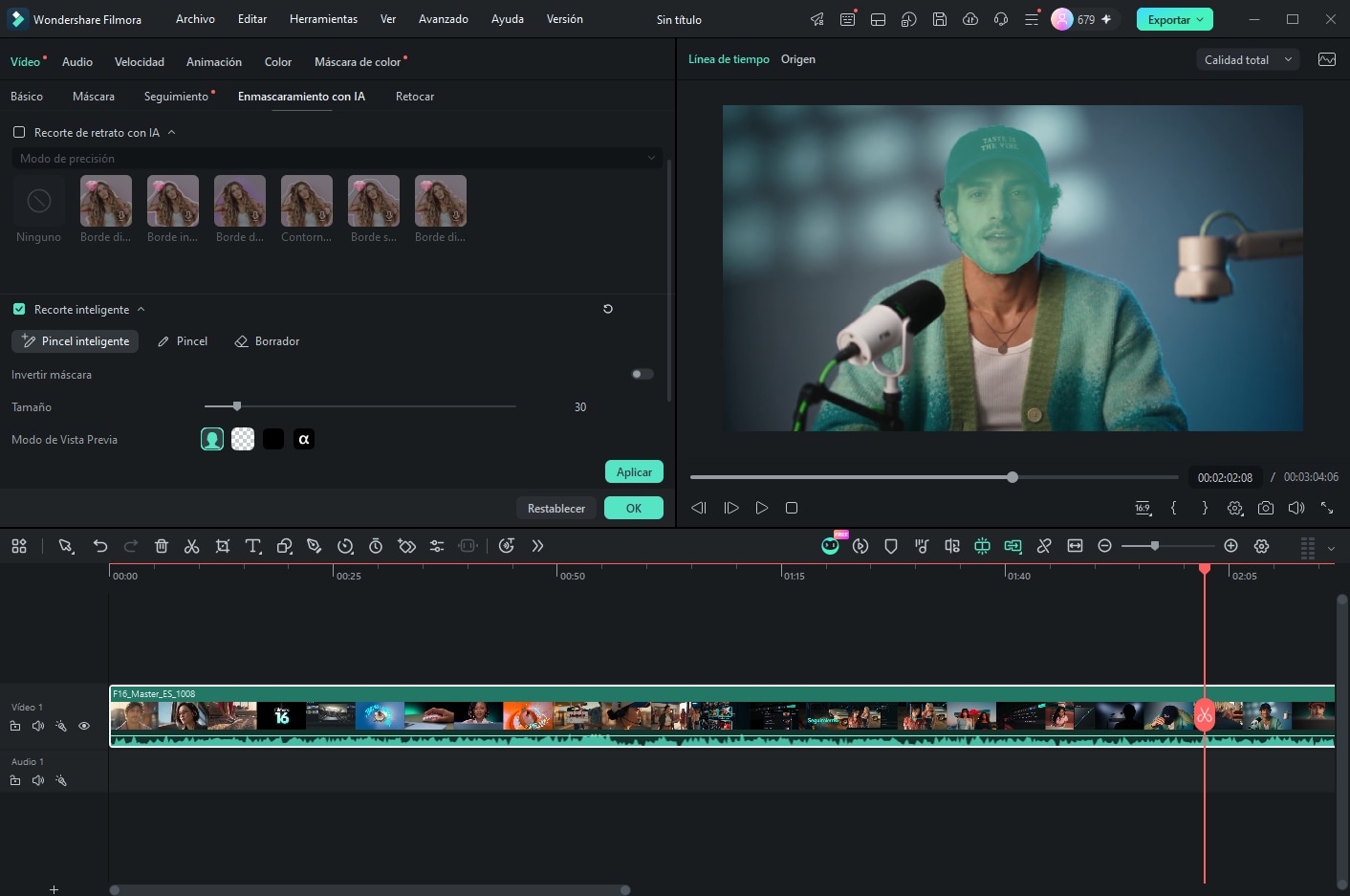The height and width of the screenshot is (896, 1350).
Task: Confirm with the OK button
Action: [634, 508]
